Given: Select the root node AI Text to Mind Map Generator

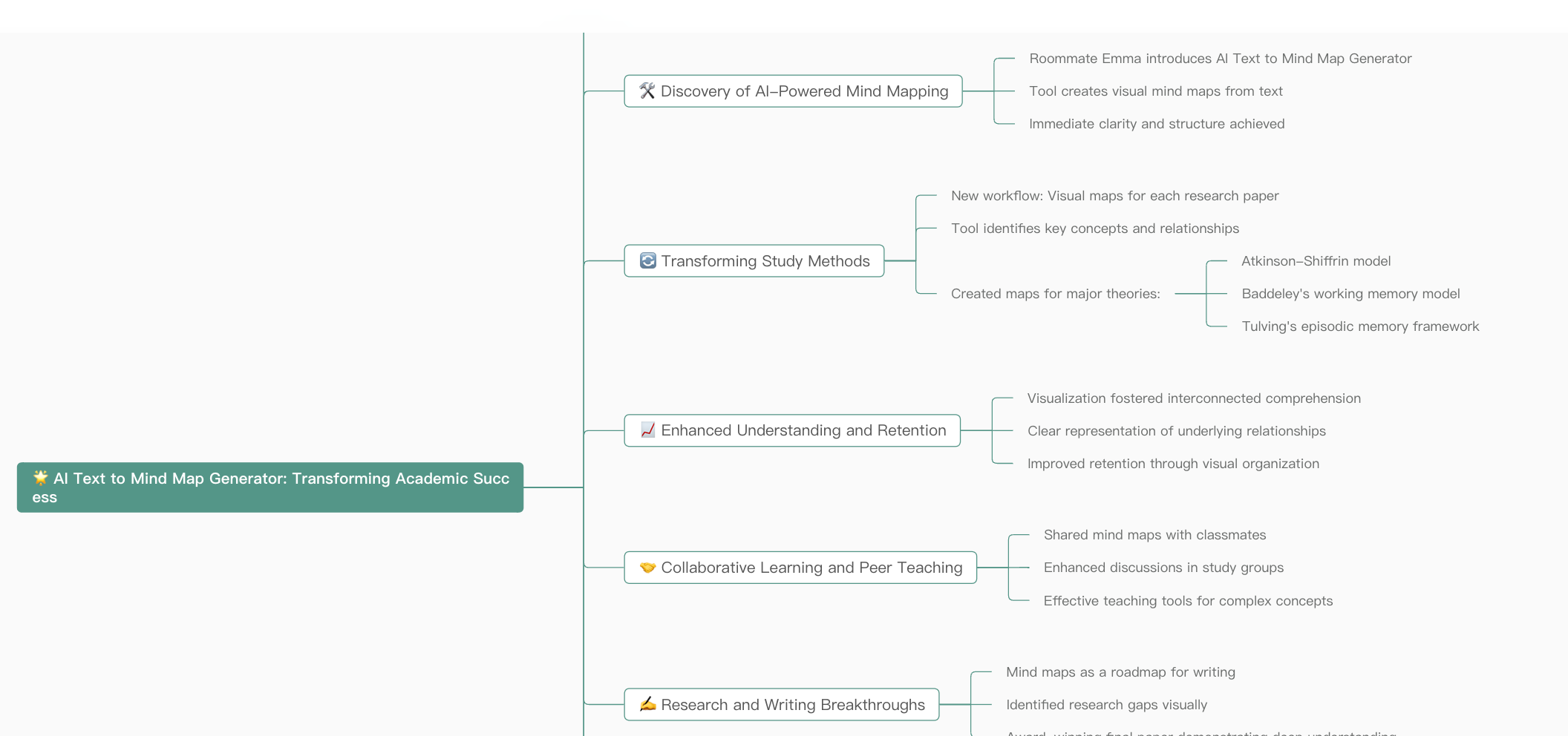Looking at the screenshot, I should (x=270, y=487).
